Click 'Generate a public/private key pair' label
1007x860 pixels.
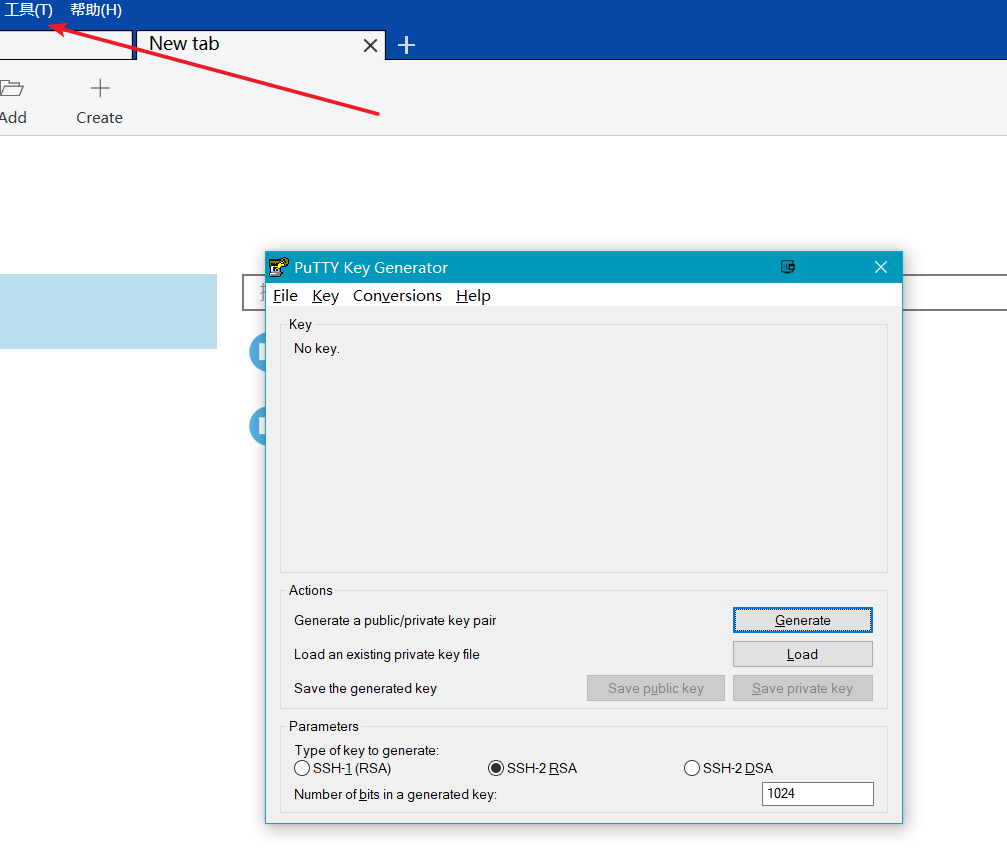click(395, 620)
